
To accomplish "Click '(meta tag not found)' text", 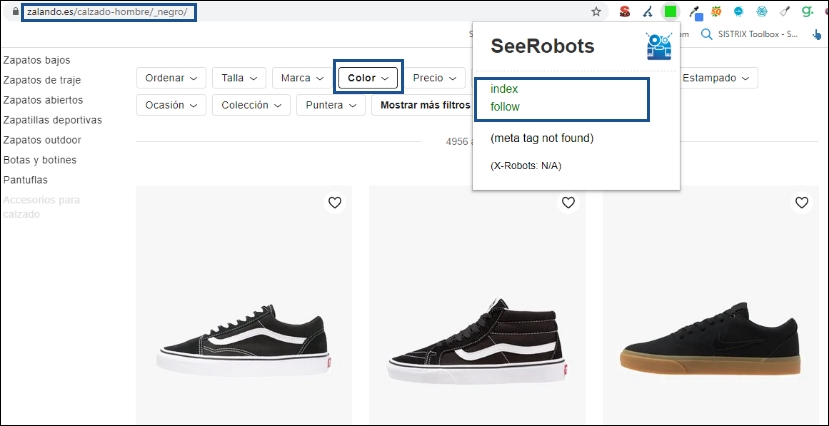I will click(542, 138).
